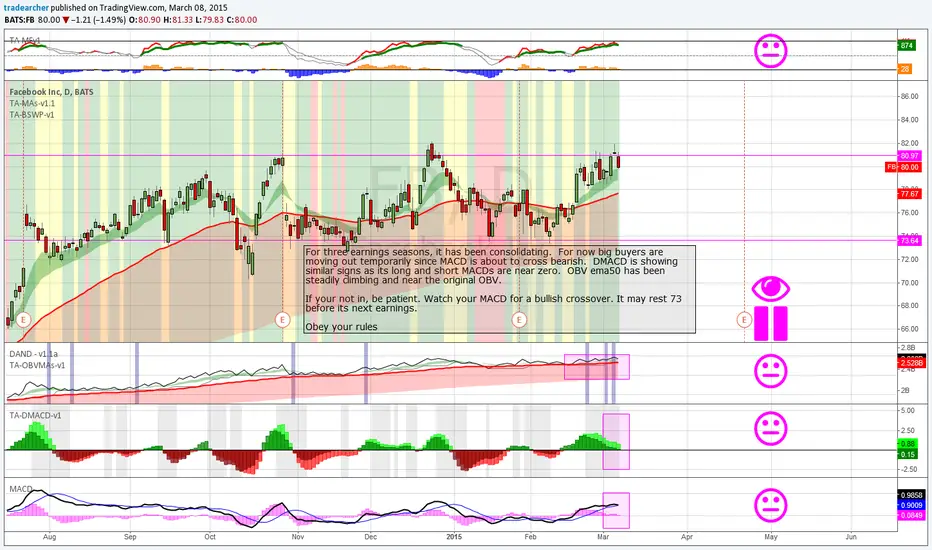Click the O:80.90 open price value
This screenshot has width=932, height=550.
144,20
